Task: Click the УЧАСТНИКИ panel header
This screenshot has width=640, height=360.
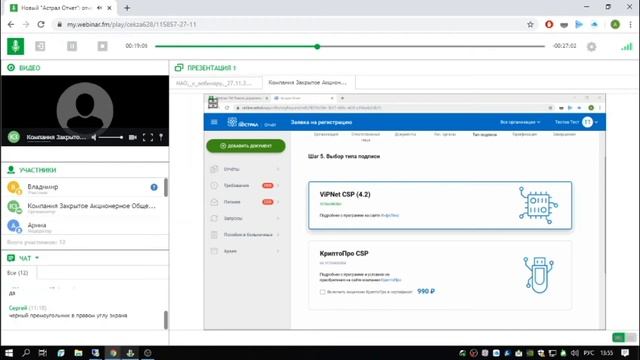Action: (x=32, y=170)
